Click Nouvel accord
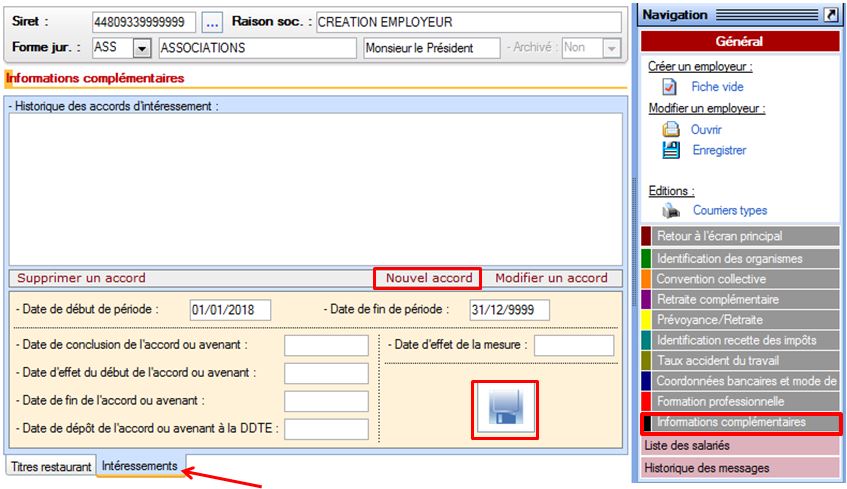This screenshot has height=489, width=847. [x=428, y=278]
